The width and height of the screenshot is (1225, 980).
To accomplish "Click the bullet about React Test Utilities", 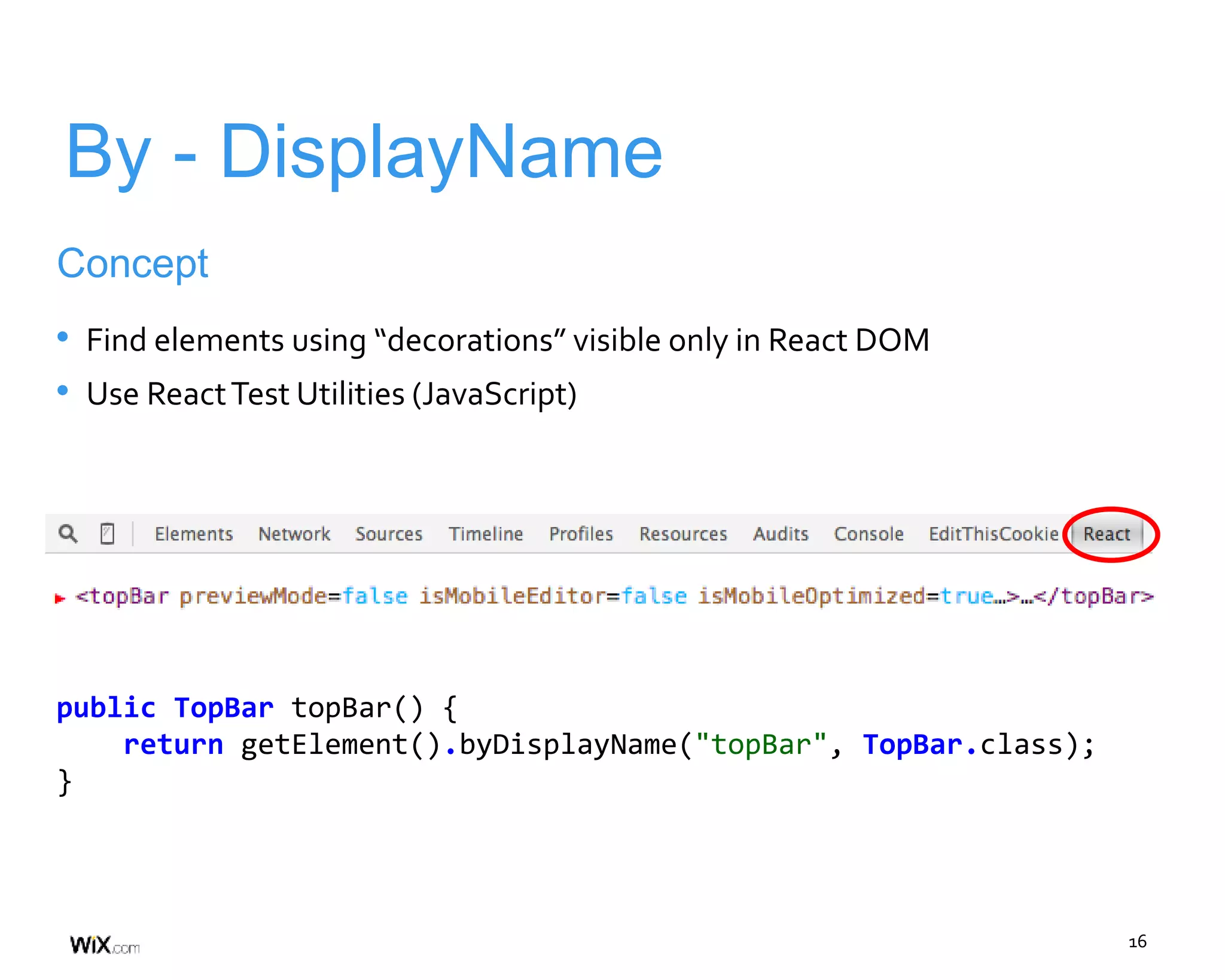I will click(x=332, y=394).
